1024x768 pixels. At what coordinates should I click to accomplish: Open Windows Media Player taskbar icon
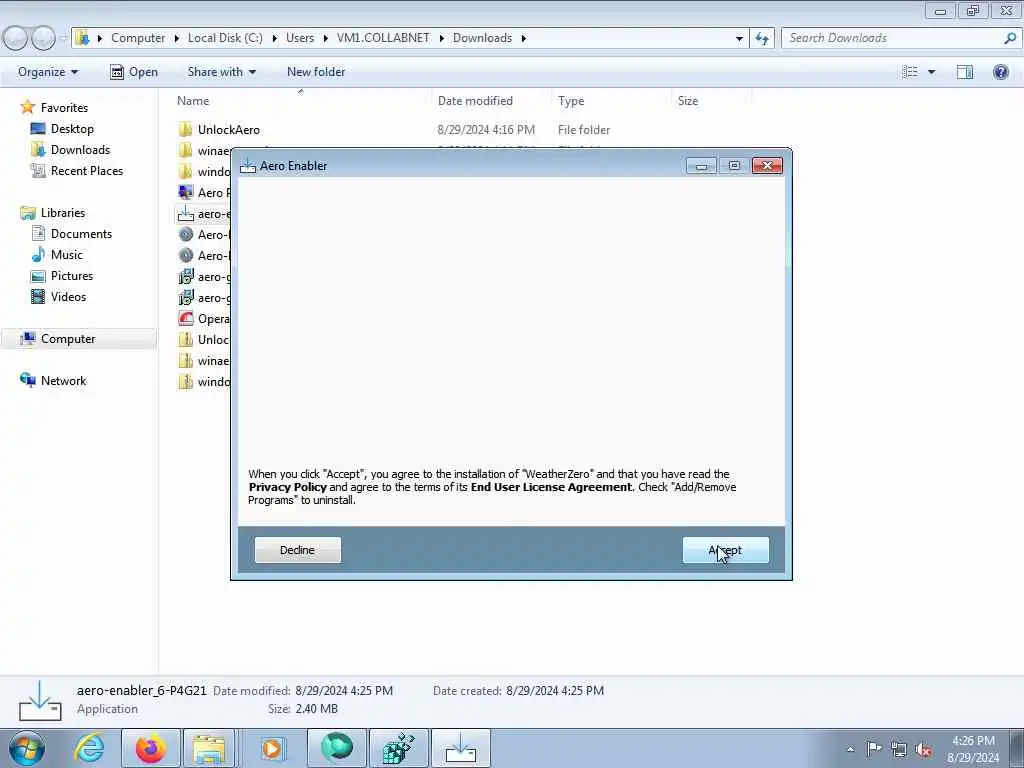pyautogui.click(x=273, y=748)
